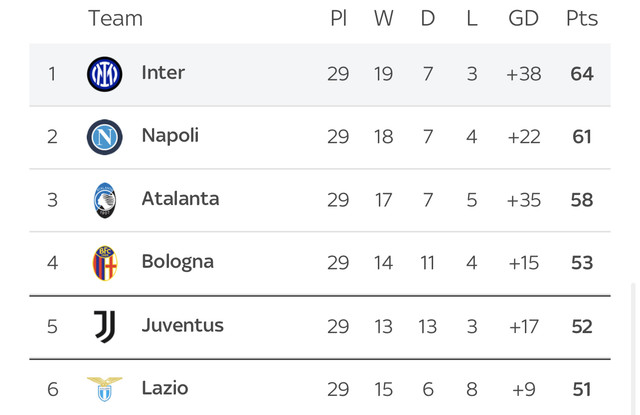
Task: Click Inter's 64 points value
Action: [582, 74]
